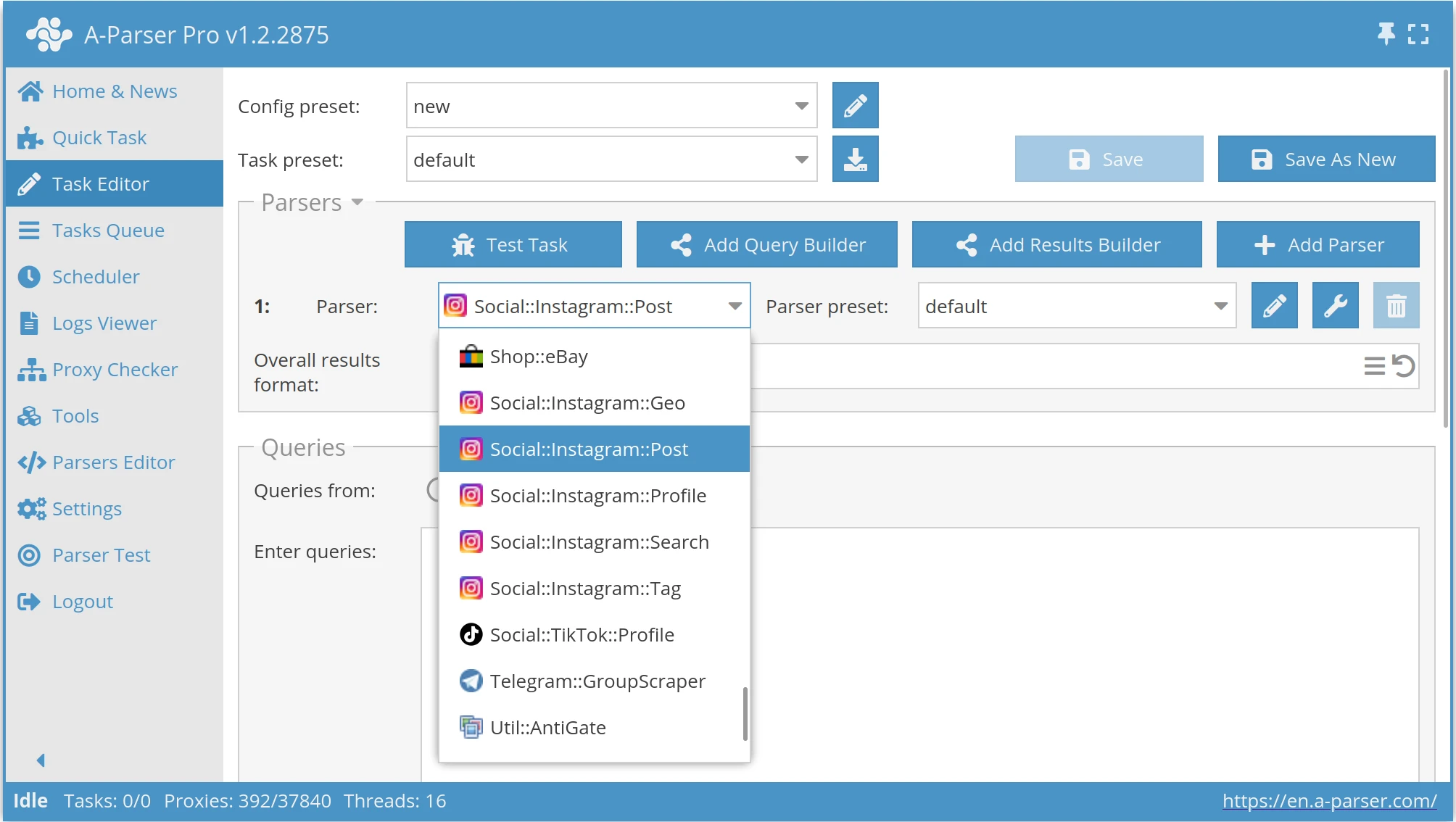The height and width of the screenshot is (822, 1456).
Task: Edit the parser preset with the pencil icon
Action: (x=1274, y=305)
